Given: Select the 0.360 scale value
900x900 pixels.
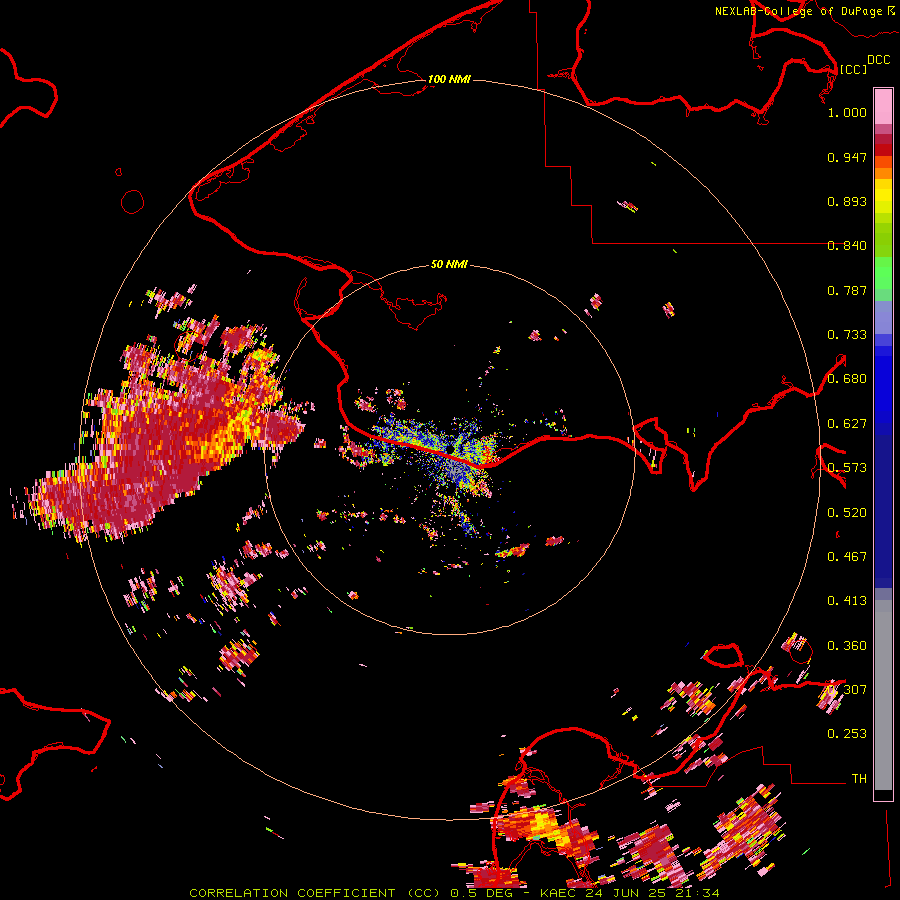Looking at the screenshot, I should tap(847, 646).
